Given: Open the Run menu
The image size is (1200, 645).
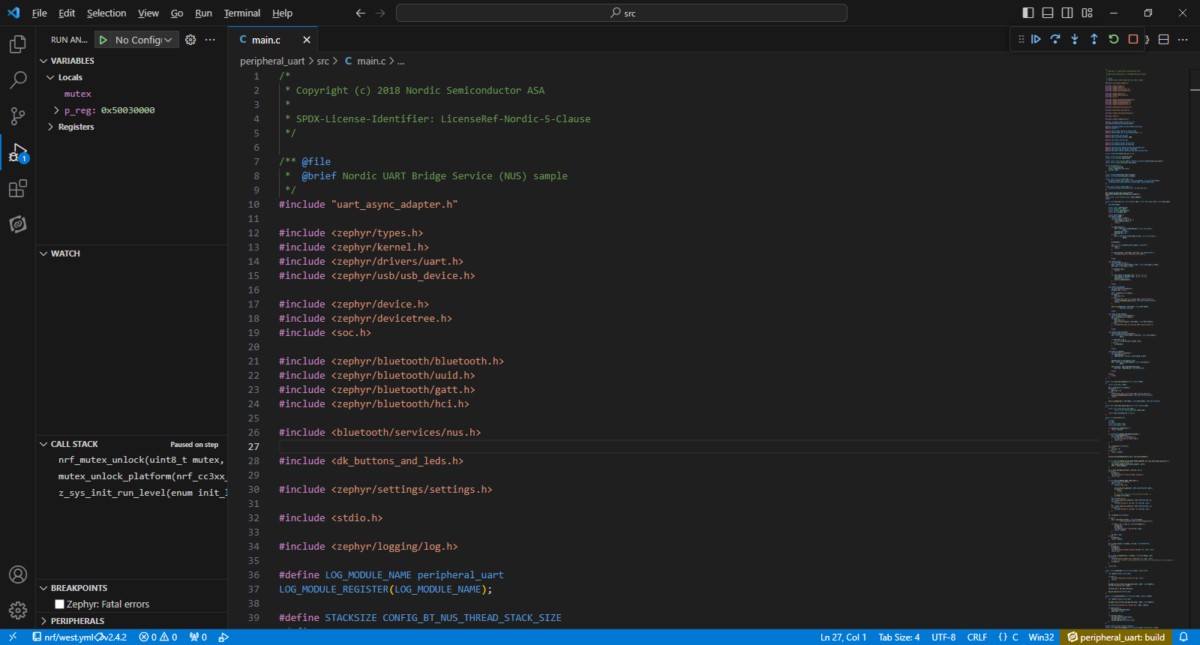Looking at the screenshot, I should pyautogui.click(x=204, y=13).
